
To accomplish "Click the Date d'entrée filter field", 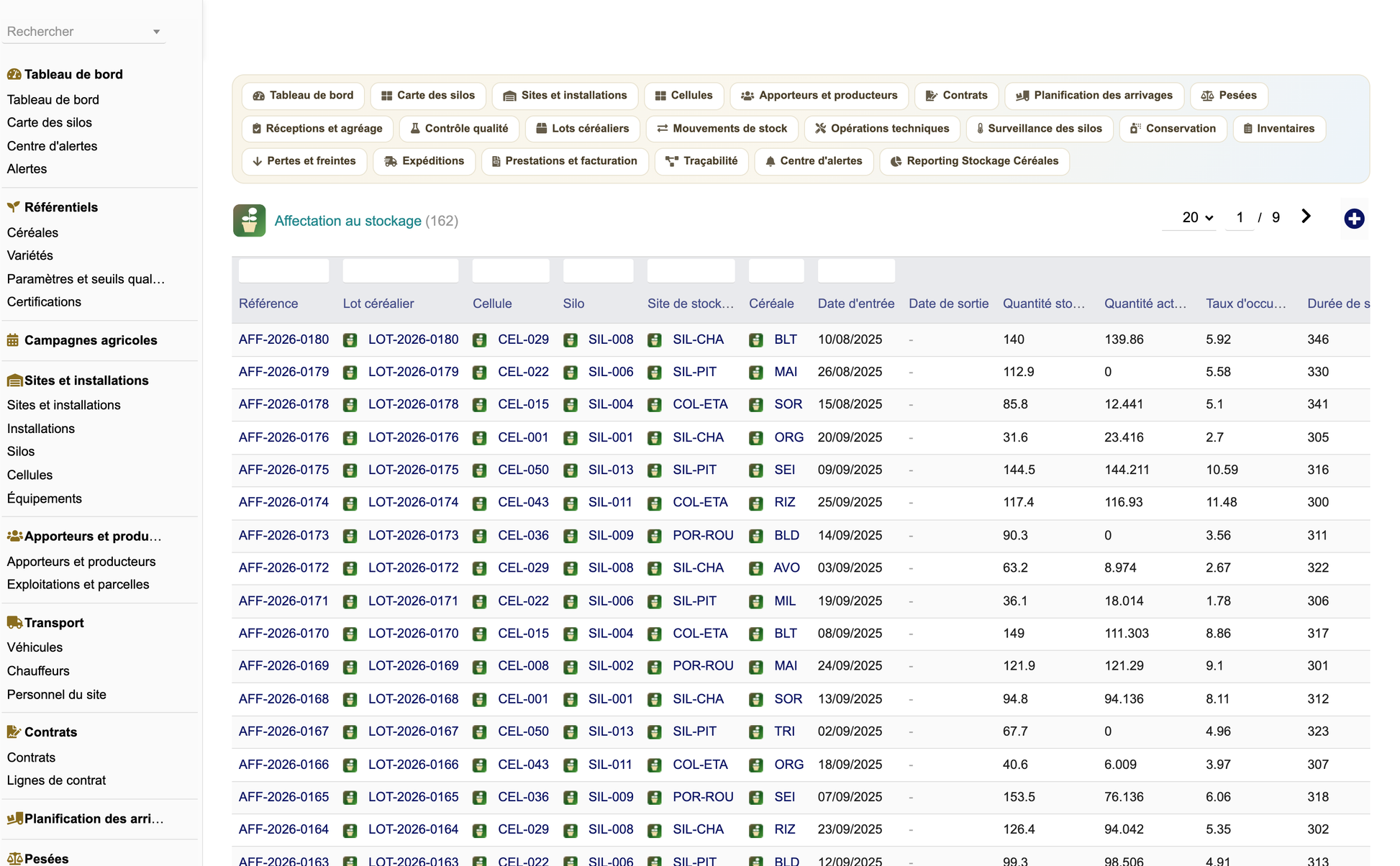I will (x=856, y=270).
